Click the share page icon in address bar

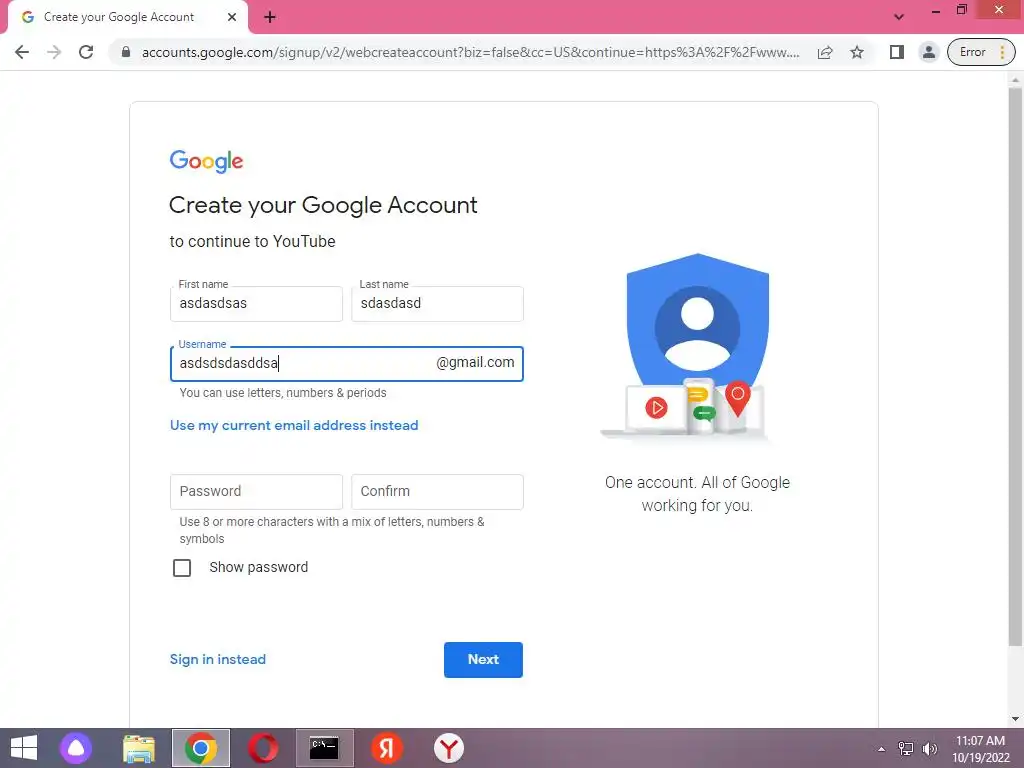click(x=825, y=52)
